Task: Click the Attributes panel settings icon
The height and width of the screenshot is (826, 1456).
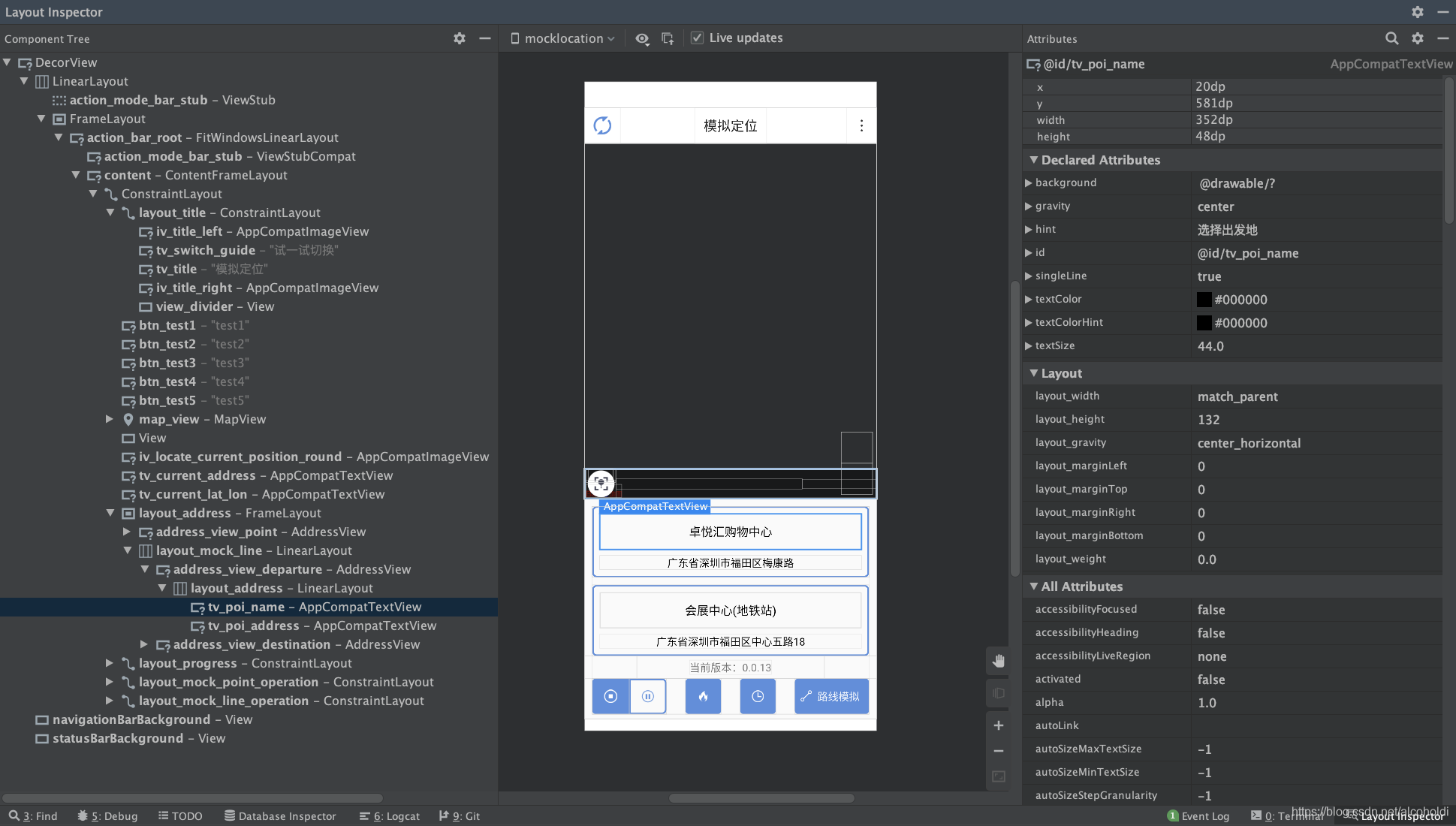Action: 1418,39
